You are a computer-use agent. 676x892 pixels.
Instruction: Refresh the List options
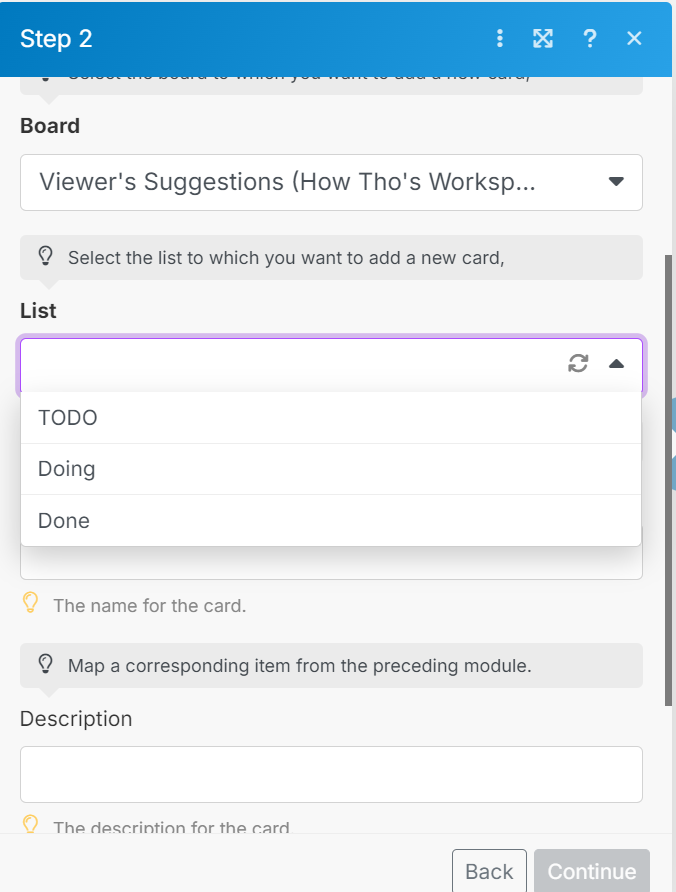(x=578, y=364)
